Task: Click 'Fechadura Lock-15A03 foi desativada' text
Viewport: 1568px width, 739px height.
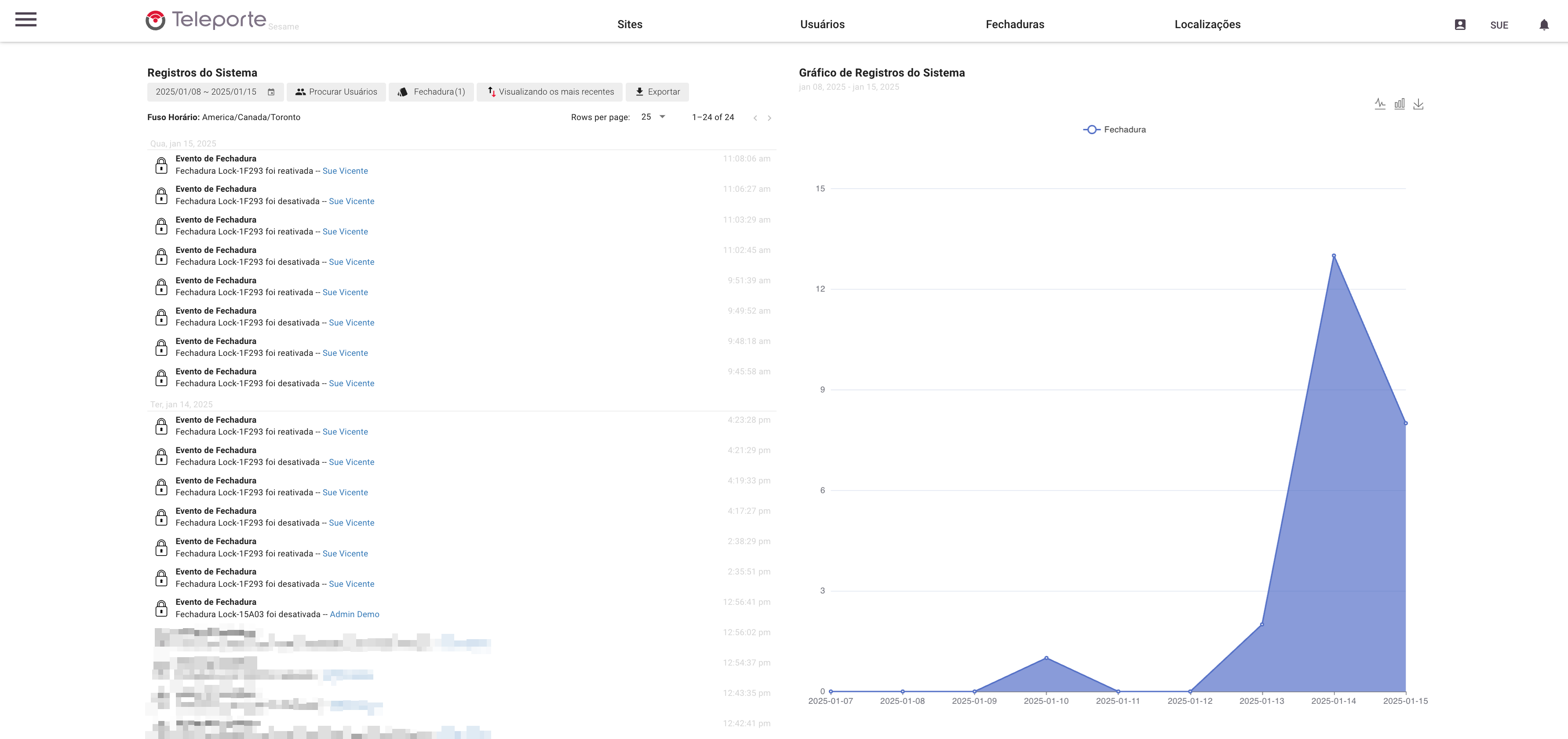Action: (x=248, y=614)
